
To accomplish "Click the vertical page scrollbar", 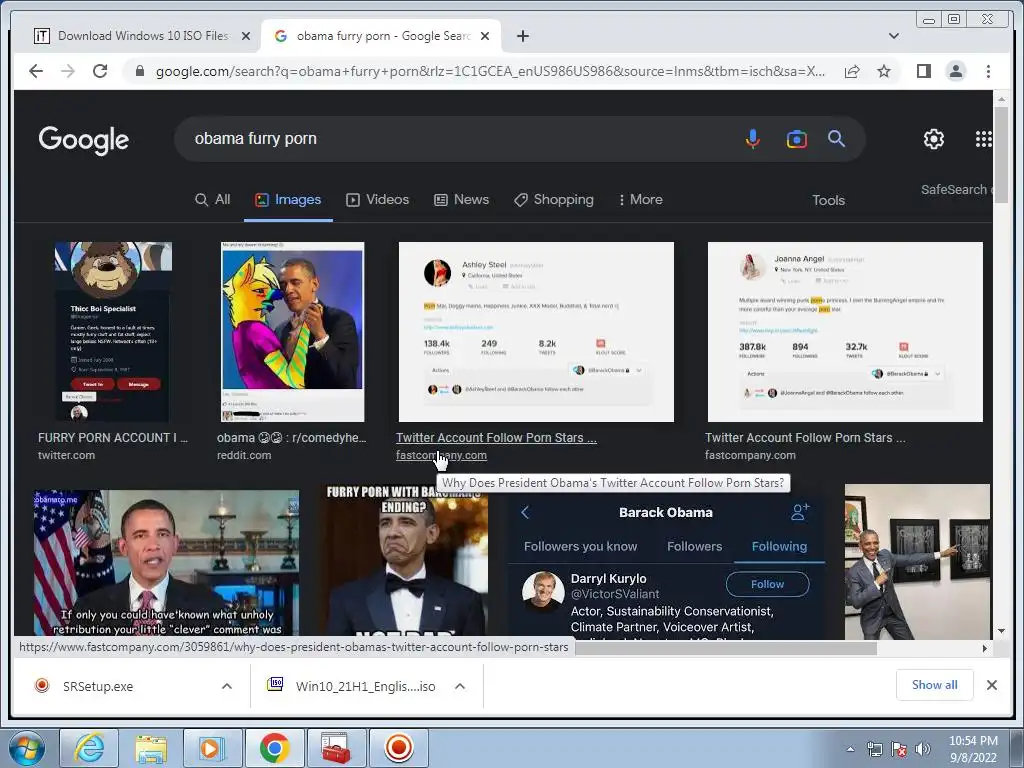I will pos(1002,154).
